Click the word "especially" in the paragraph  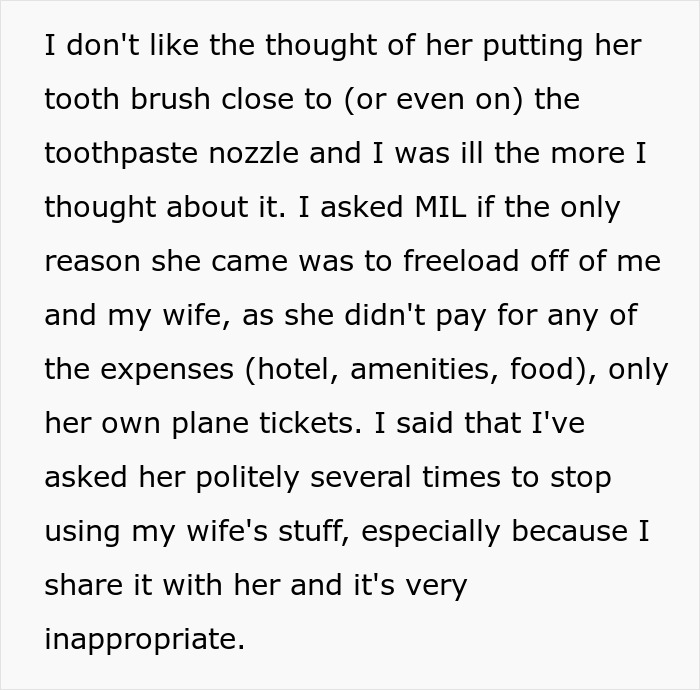[x=430, y=532]
